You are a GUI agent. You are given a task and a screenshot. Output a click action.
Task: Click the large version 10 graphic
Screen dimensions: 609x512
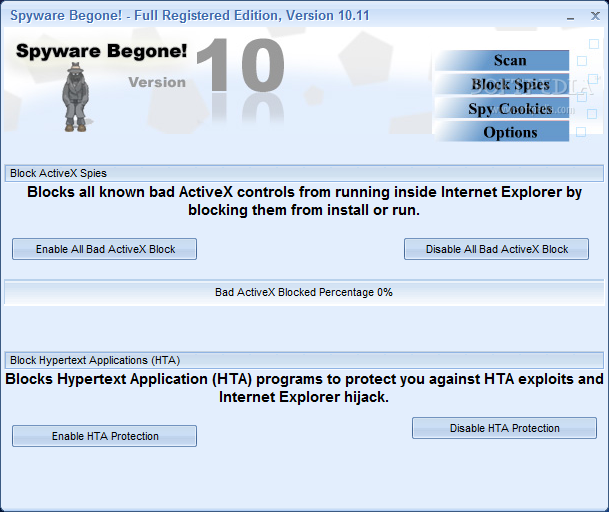click(240, 65)
